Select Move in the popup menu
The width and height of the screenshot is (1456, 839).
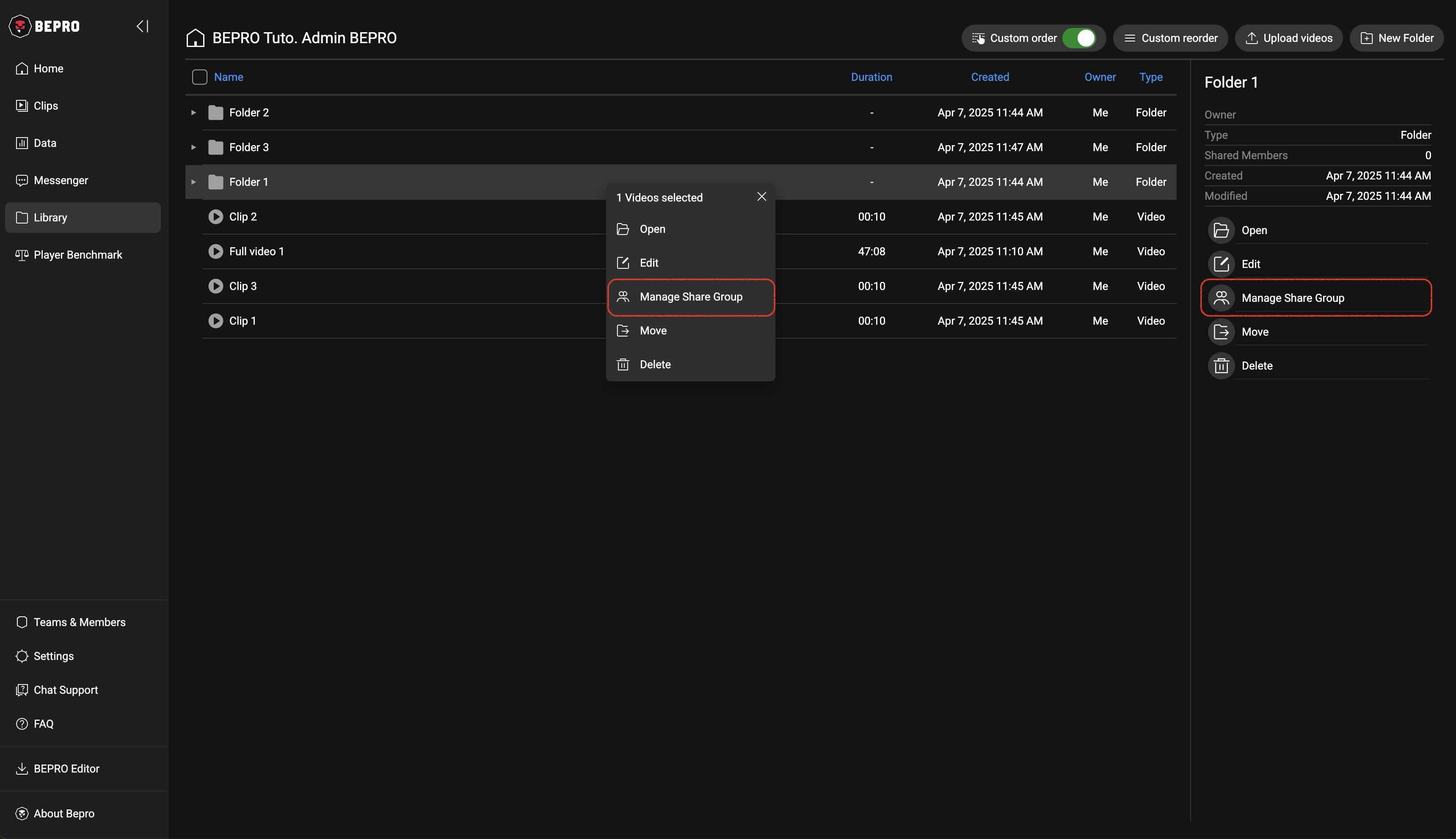(653, 331)
